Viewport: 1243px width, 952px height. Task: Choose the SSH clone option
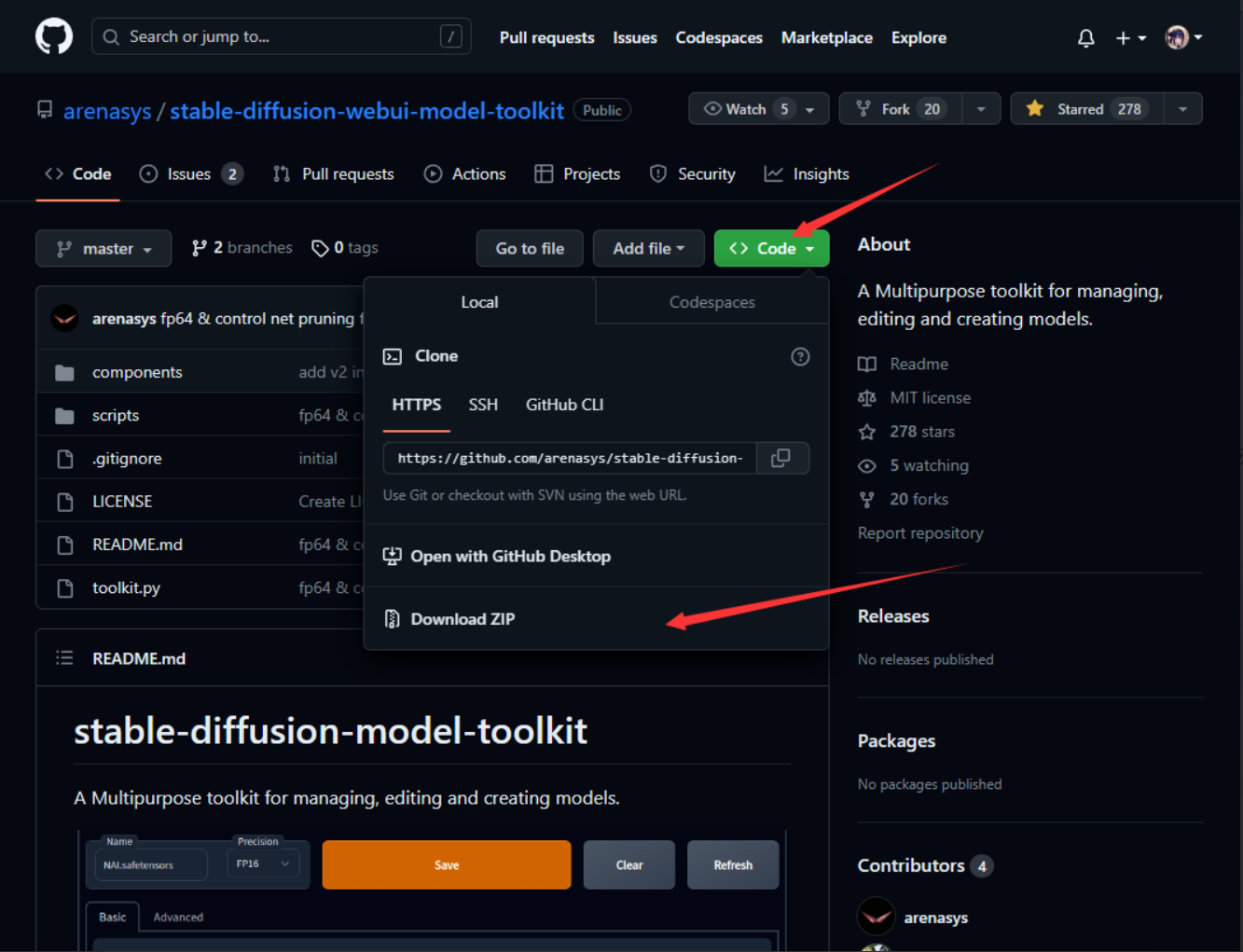pos(483,405)
